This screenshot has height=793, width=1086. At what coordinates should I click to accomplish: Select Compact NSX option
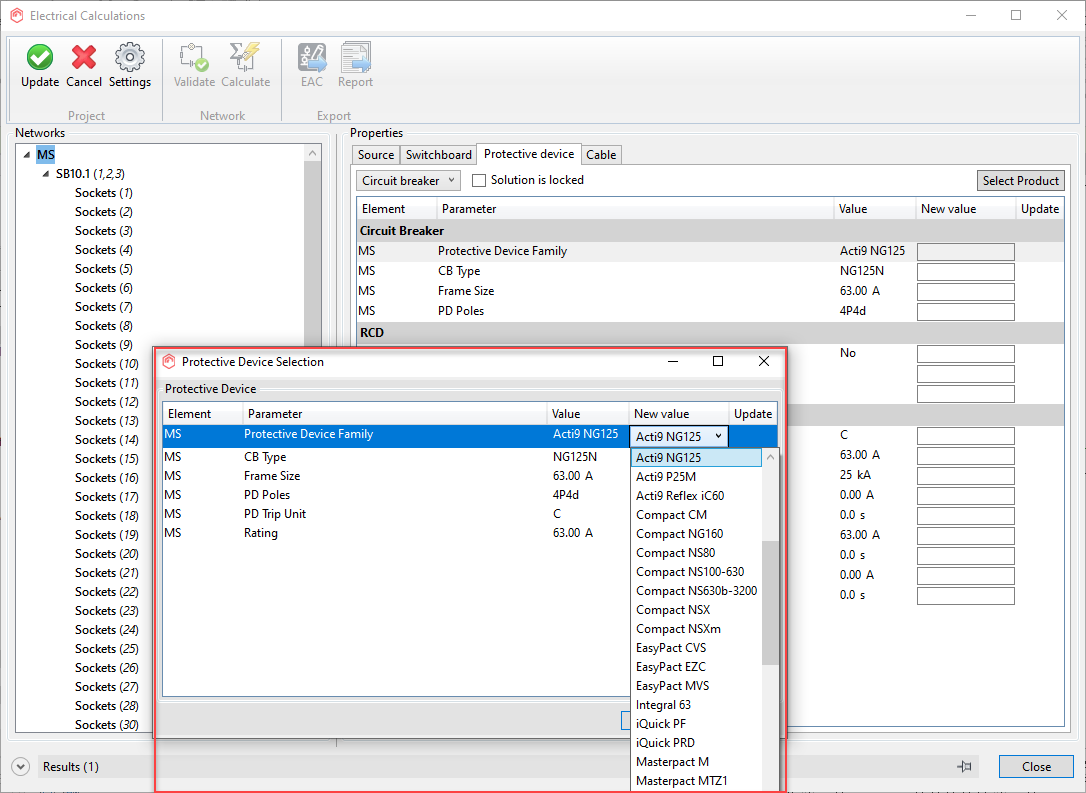click(x=696, y=610)
